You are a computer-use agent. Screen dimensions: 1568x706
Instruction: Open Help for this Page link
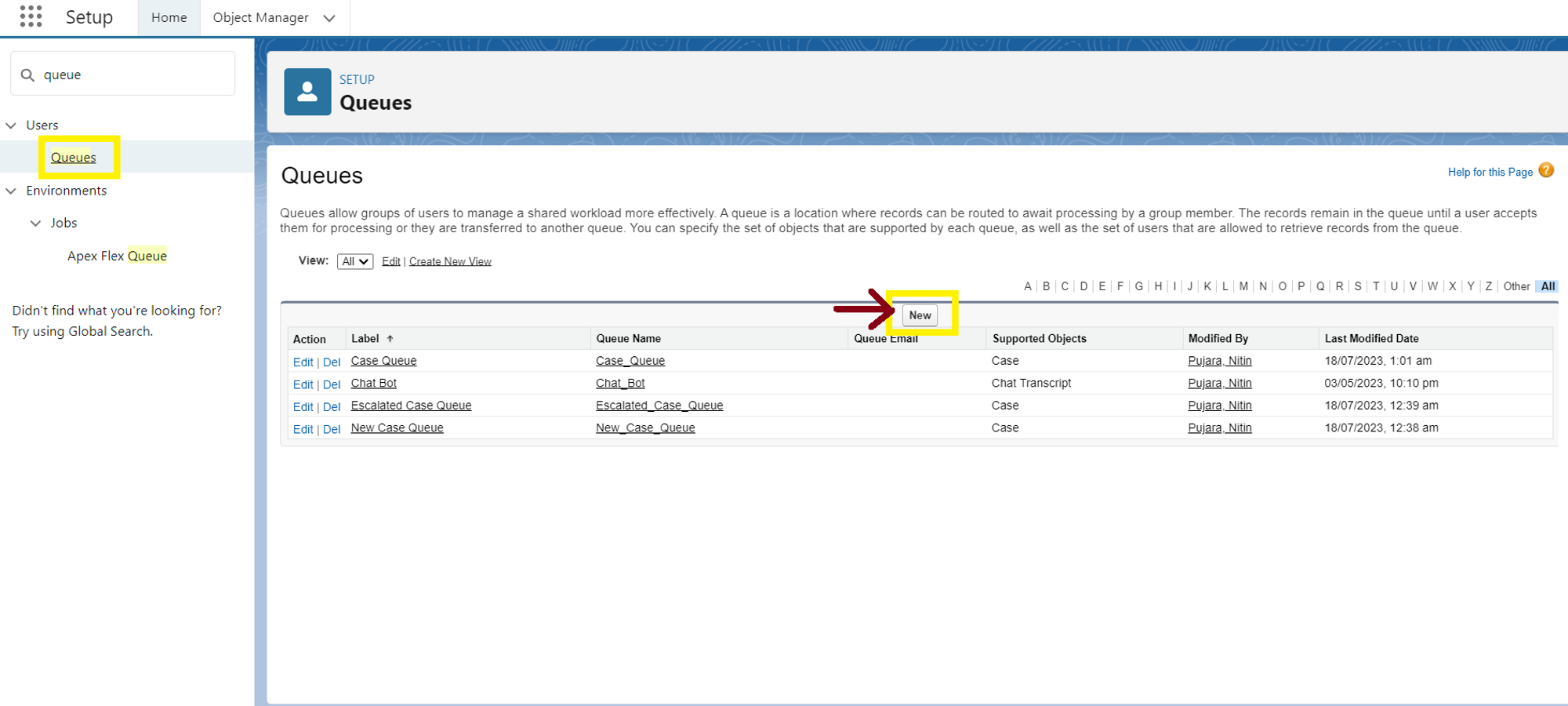1490,172
